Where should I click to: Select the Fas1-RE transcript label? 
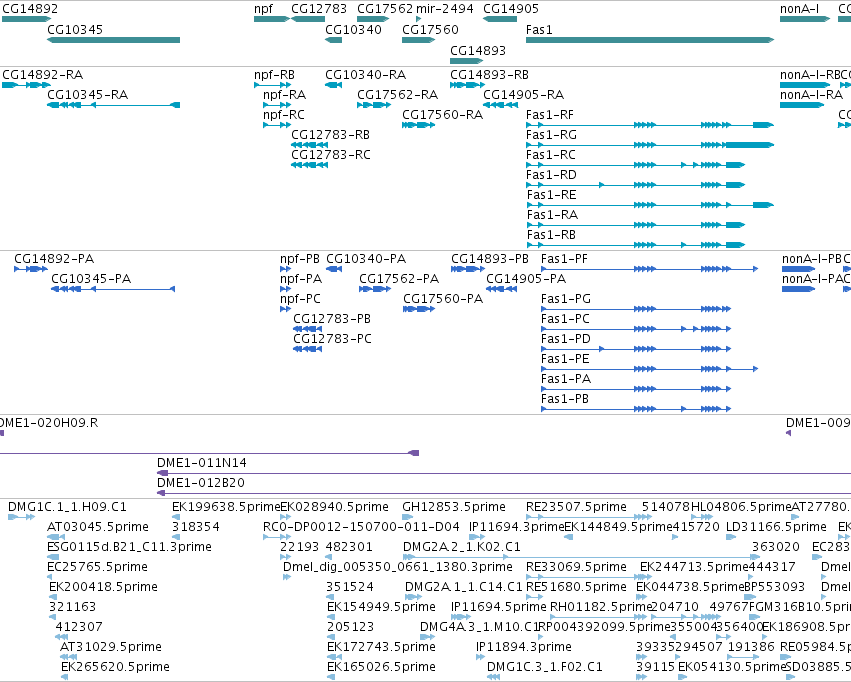click(x=551, y=195)
